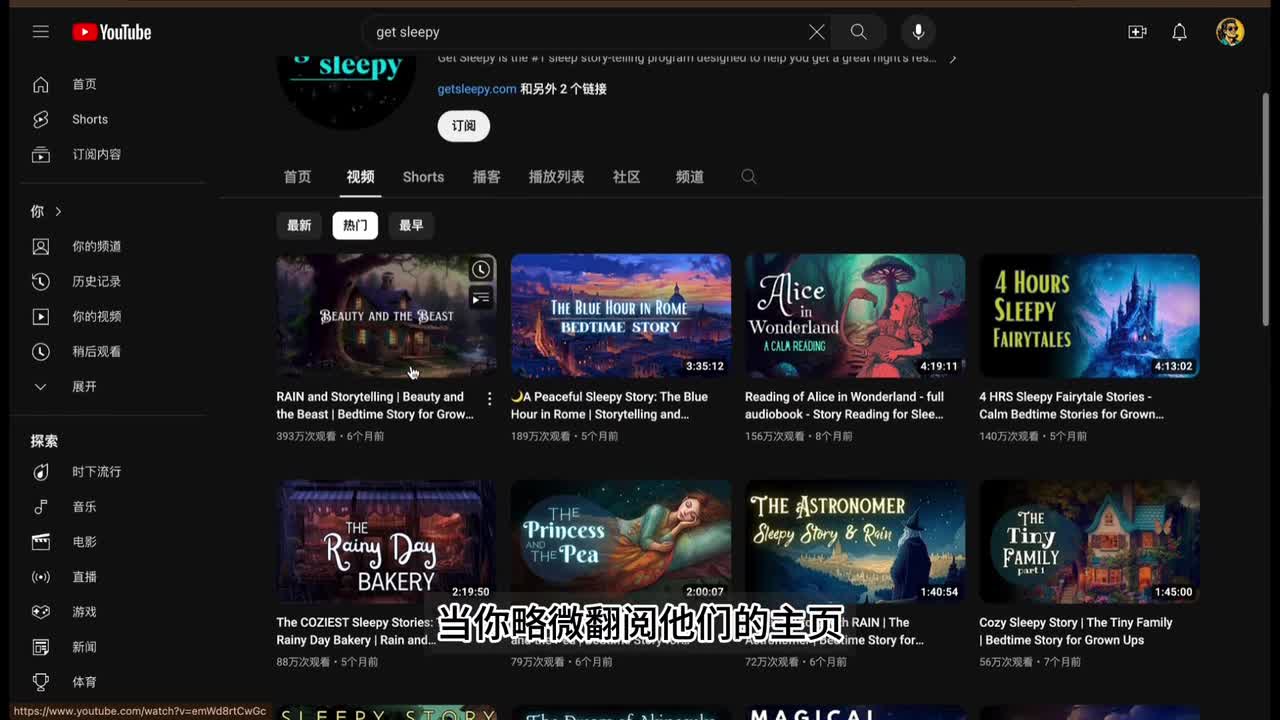Open more options for Beauty and the Beast video
1280x720 pixels.
pyautogui.click(x=489, y=399)
